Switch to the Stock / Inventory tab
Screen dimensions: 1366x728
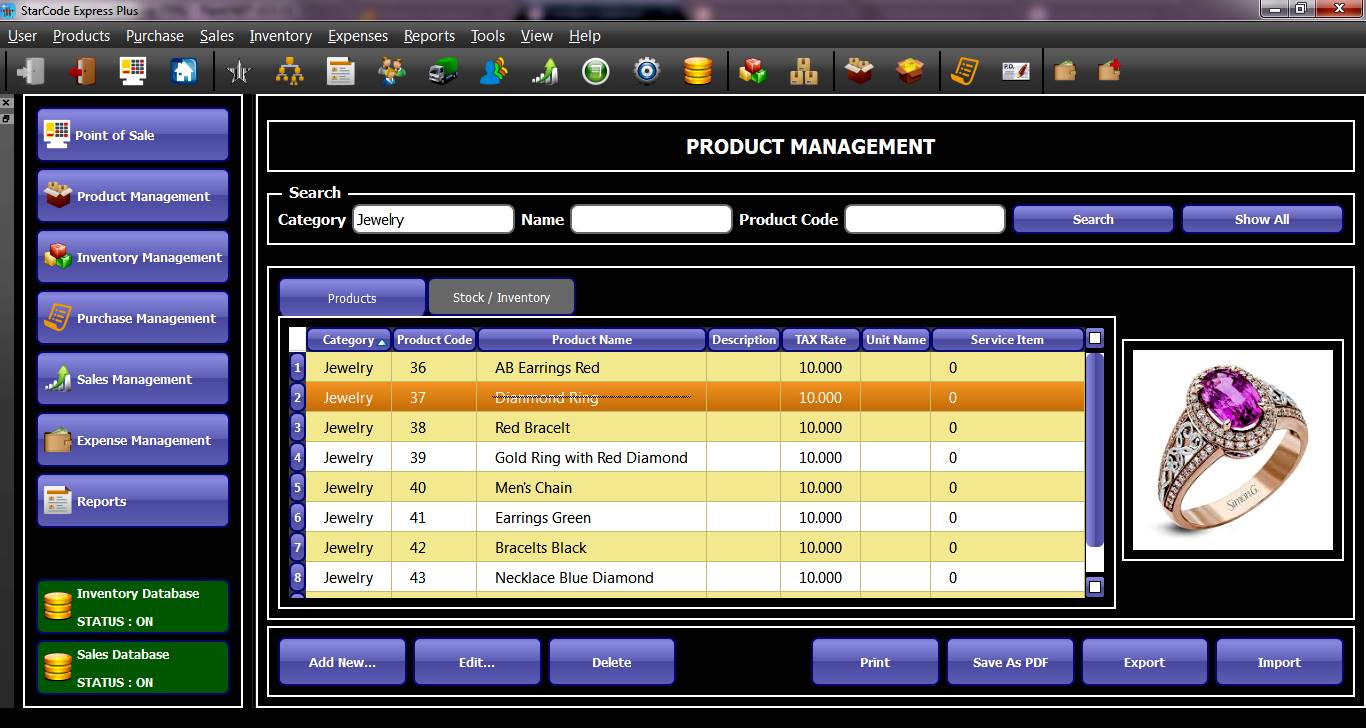tap(501, 297)
